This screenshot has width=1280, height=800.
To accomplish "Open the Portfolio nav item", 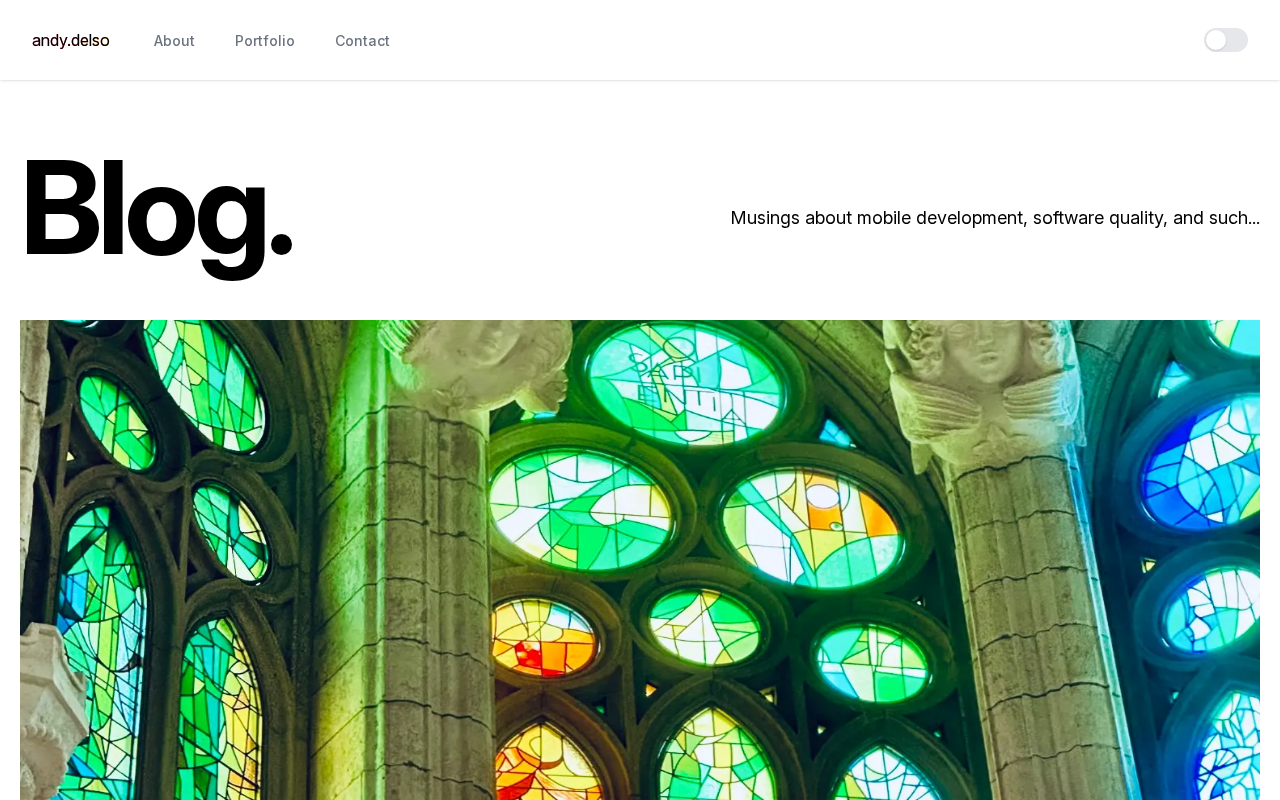I will (265, 41).
